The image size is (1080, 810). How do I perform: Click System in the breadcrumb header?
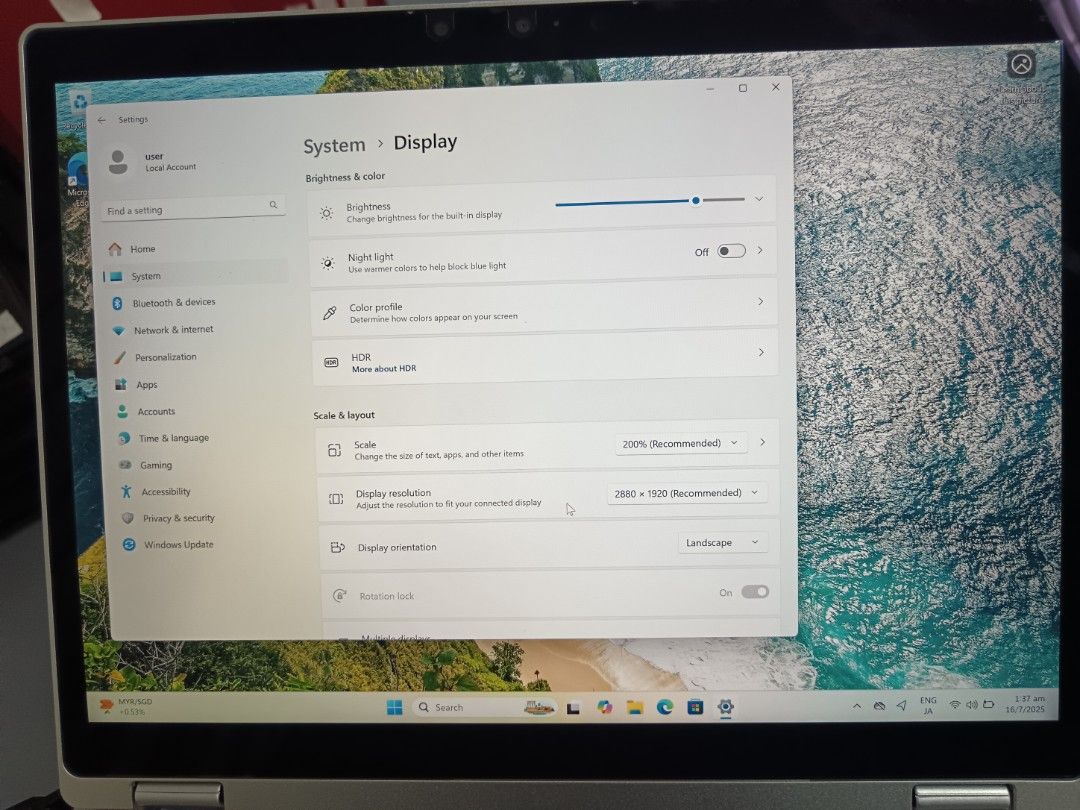(335, 146)
